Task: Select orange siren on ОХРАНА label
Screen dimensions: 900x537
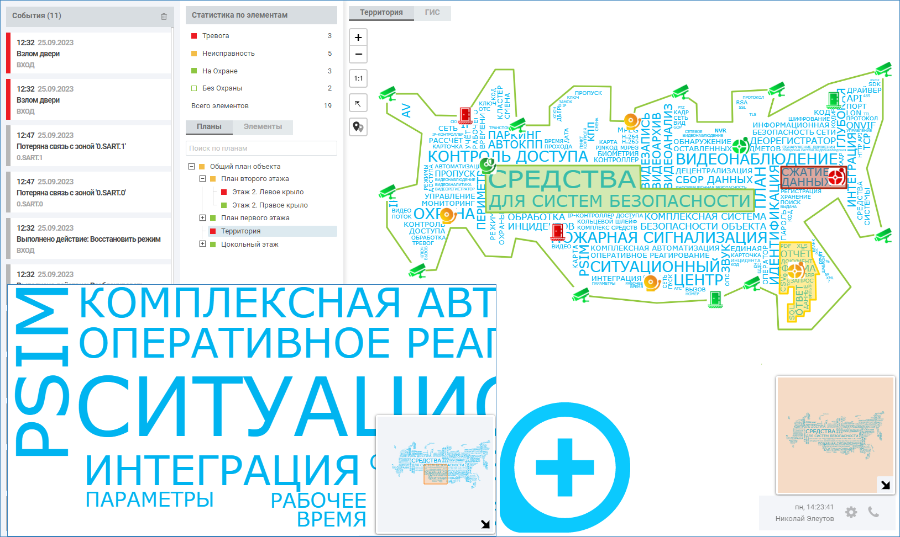Action: click(x=447, y=215)
